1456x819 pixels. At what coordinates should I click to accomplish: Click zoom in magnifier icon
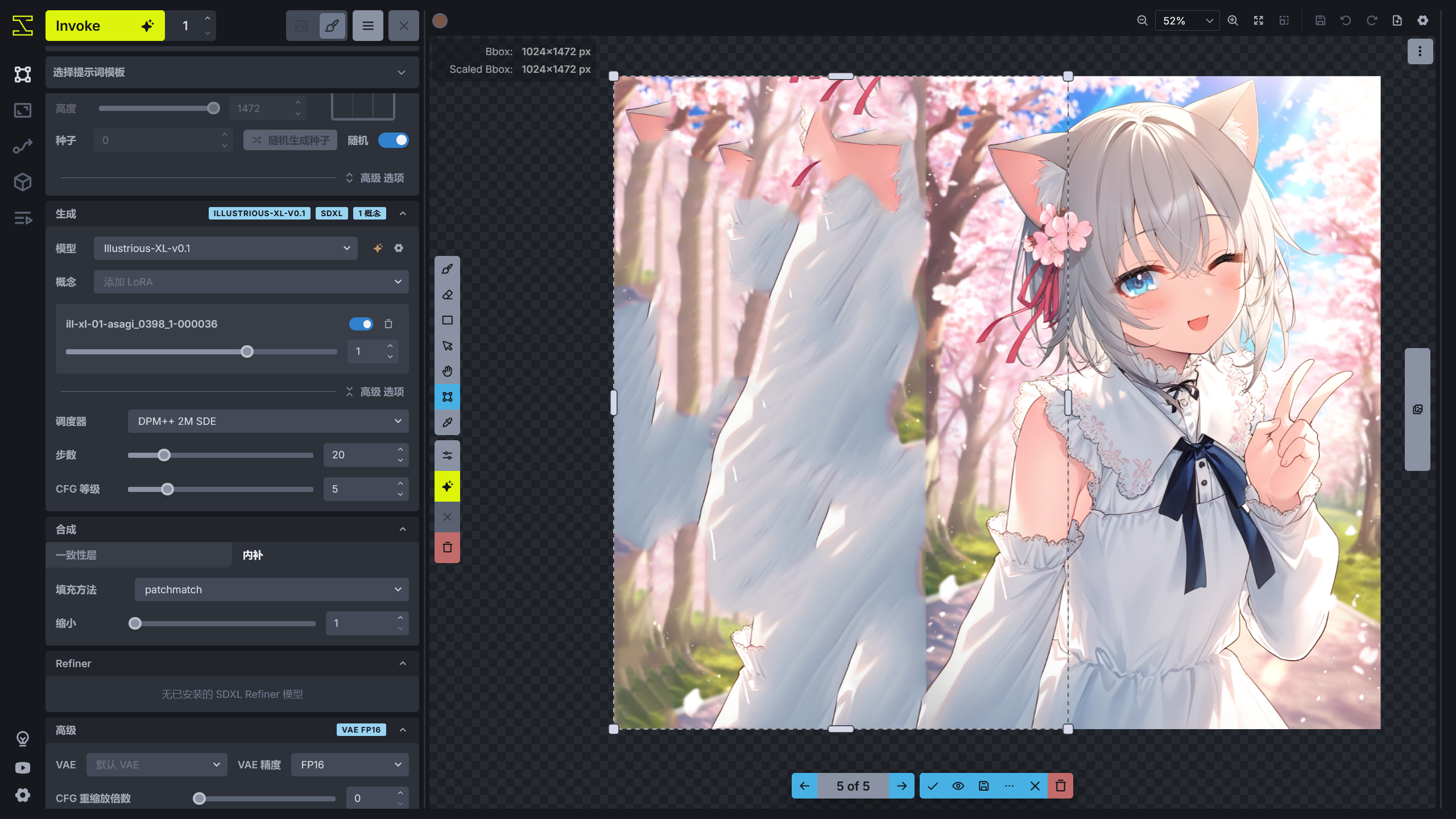[1232, 21]
